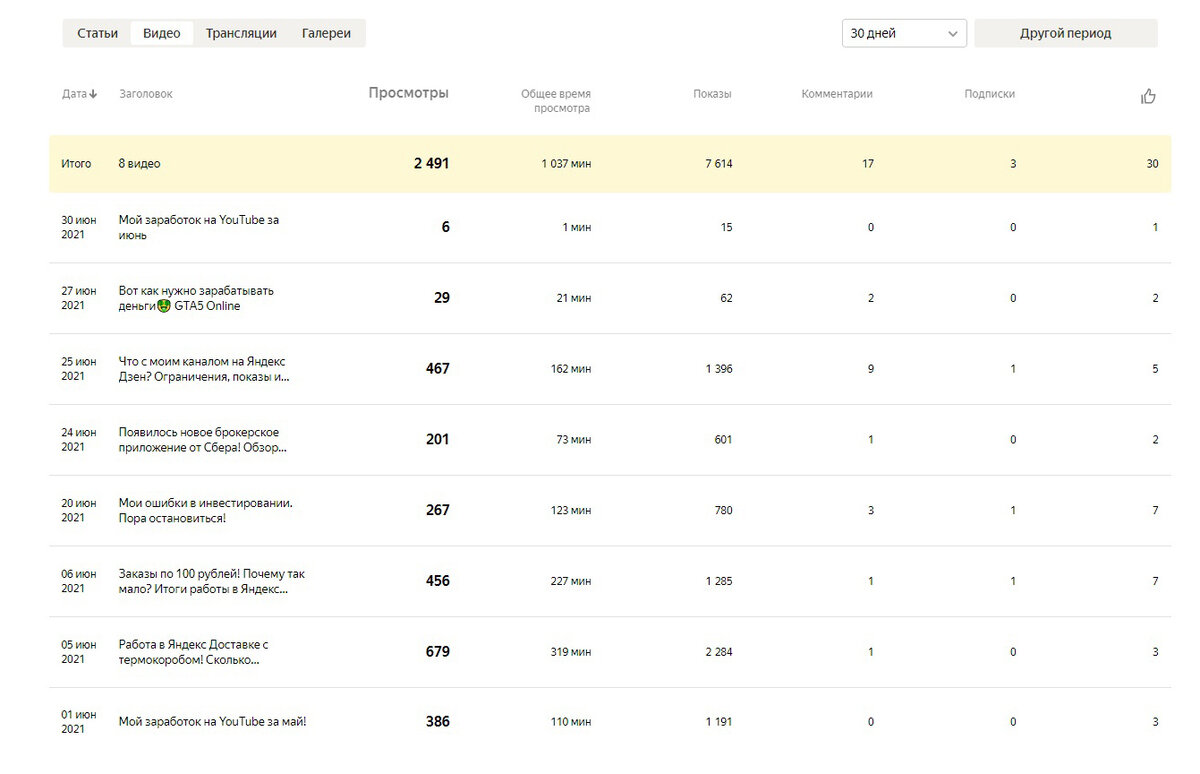The width and height of the screenshot is (1200, 774).
Task: Open the Трансляции tab
Action: (241, 33)
